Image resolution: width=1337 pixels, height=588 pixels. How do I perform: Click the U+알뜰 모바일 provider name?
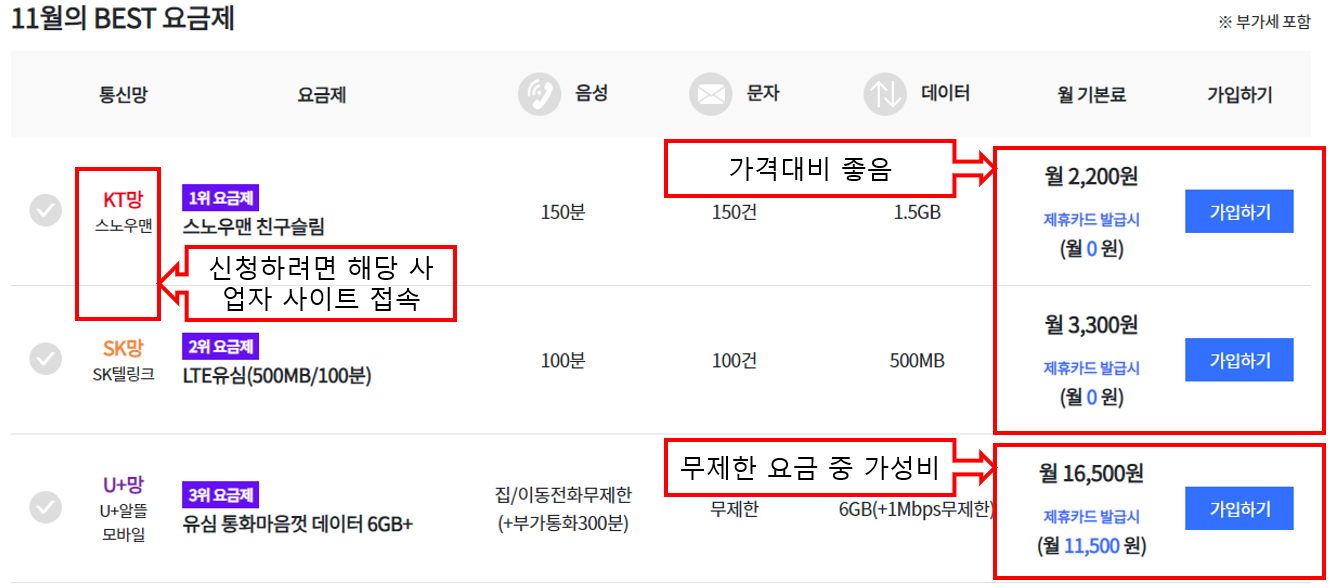point(123,522)
